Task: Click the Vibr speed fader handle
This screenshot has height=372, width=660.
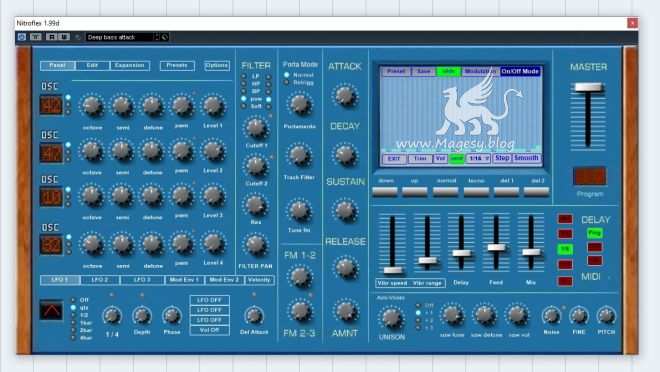Action: point(393,270)
